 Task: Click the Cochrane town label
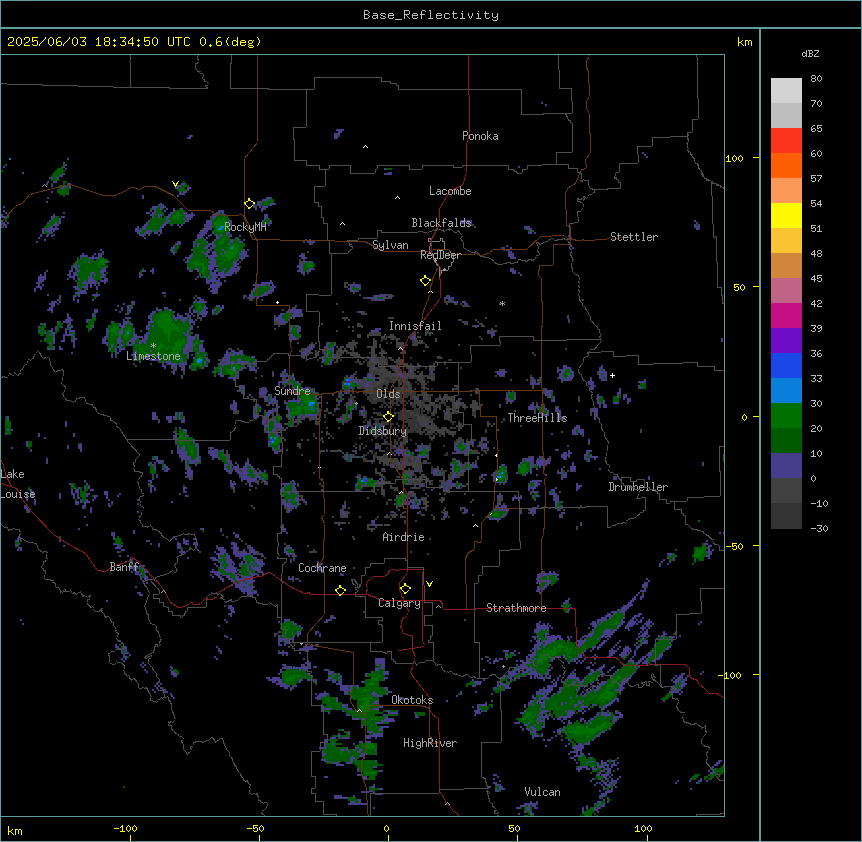(x=322, y=568)
